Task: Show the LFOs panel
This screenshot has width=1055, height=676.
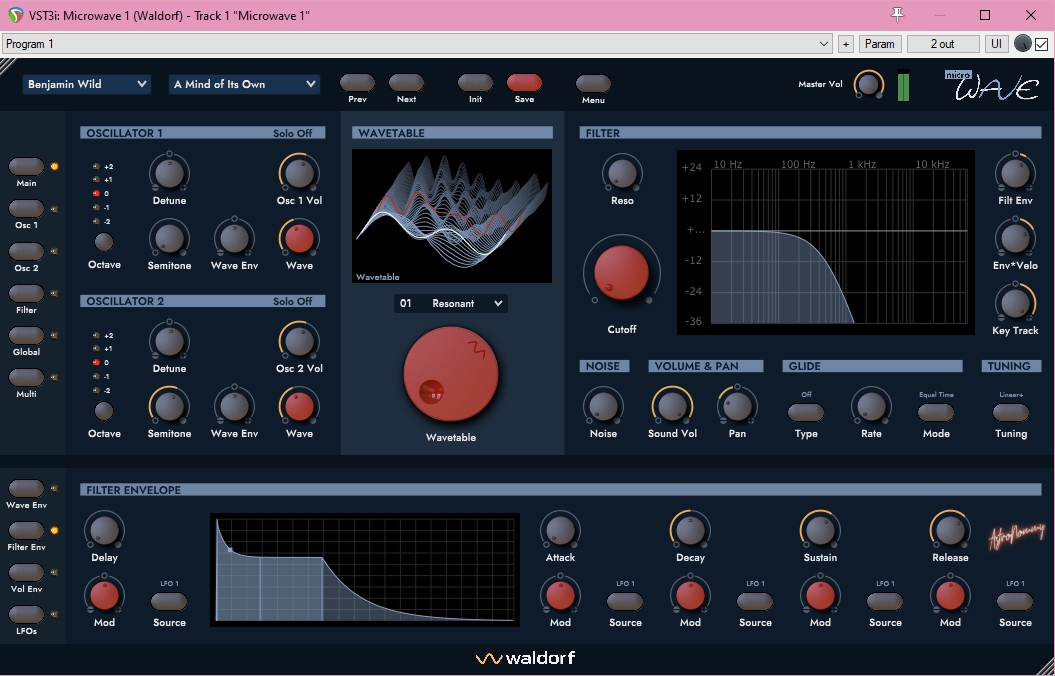Action: point(26,615)
